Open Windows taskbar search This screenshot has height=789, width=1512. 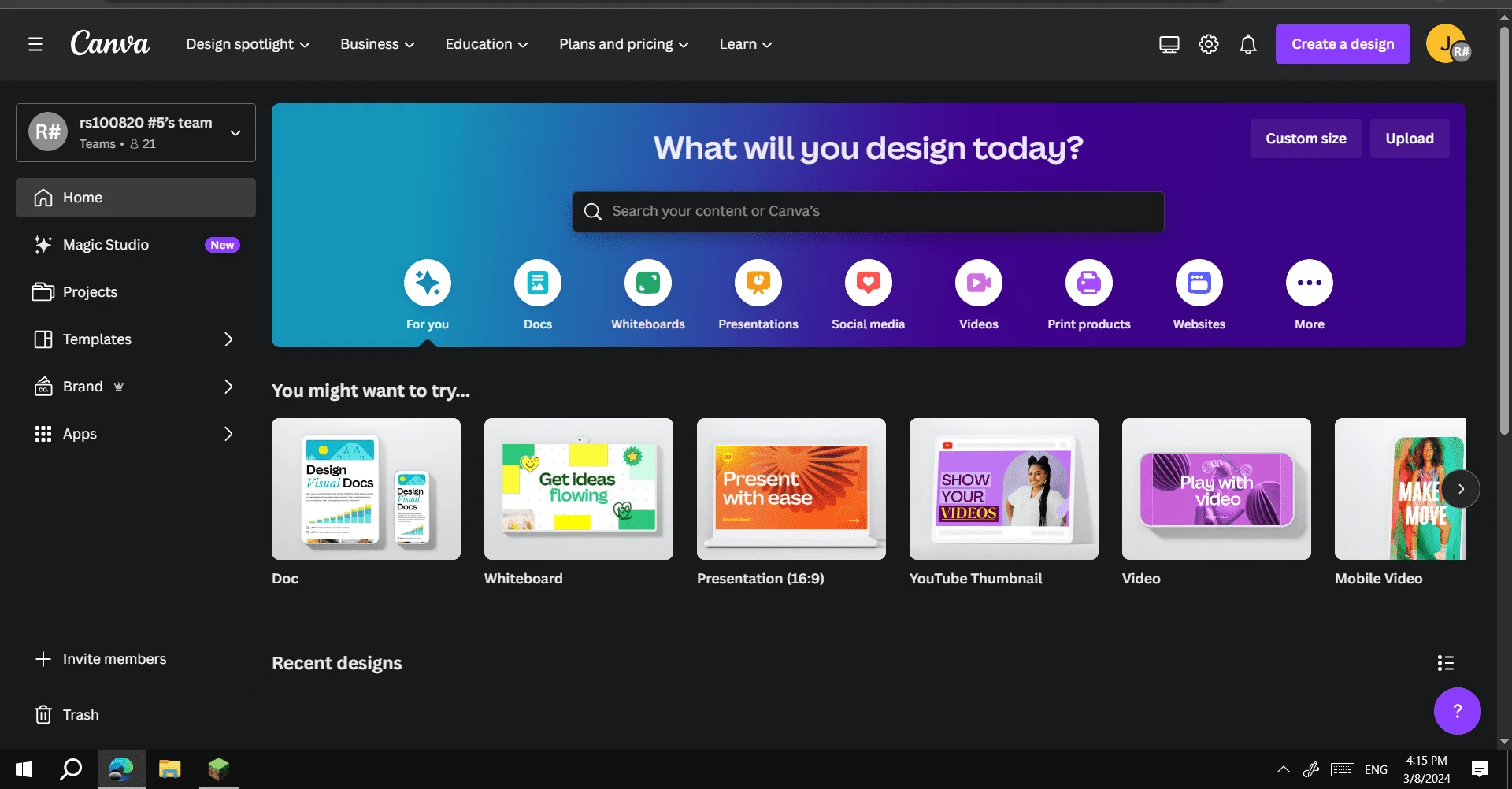[x=71, y=769]
